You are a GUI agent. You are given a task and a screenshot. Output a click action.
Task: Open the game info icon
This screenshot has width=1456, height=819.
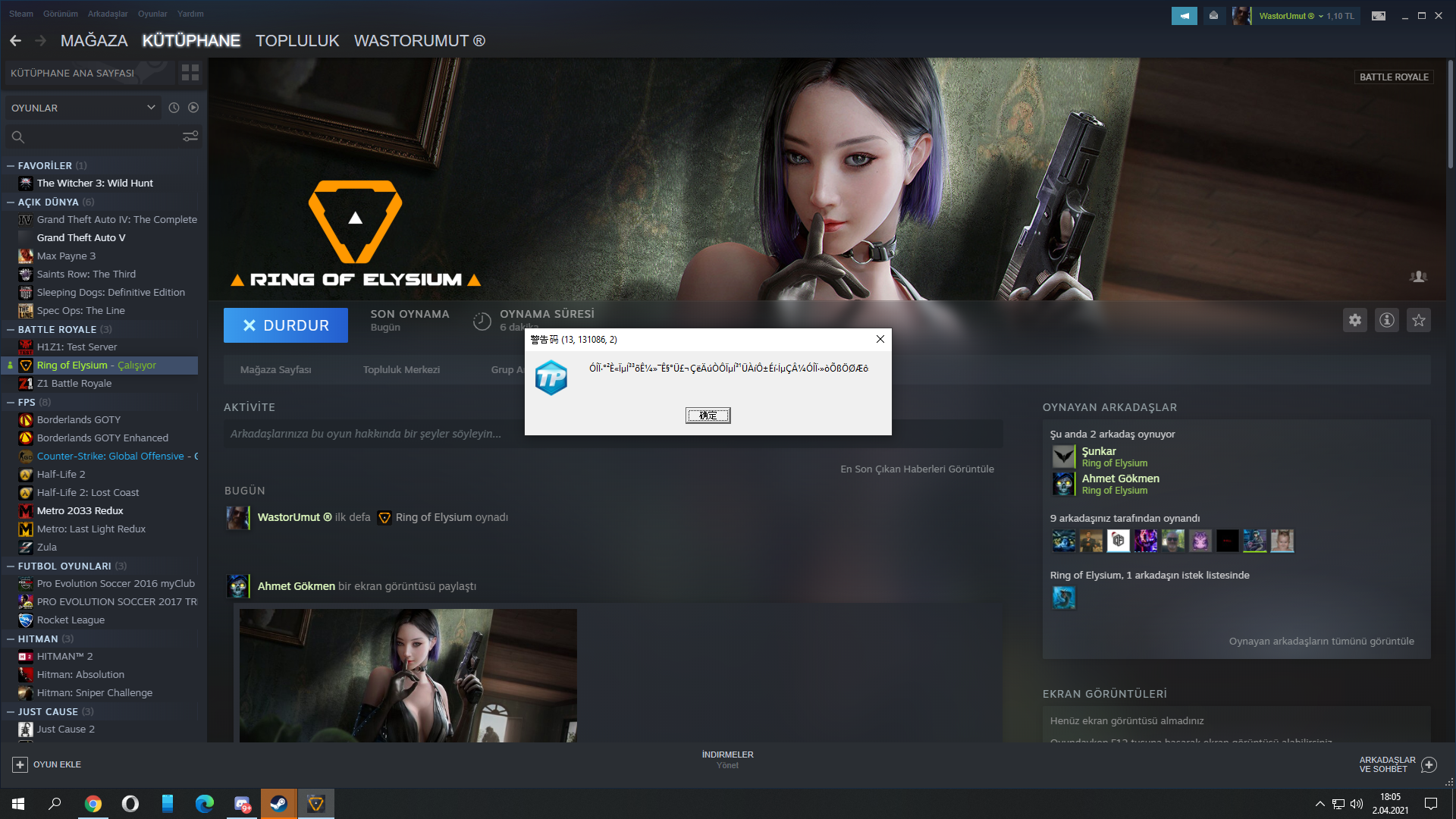[1387, 320]
